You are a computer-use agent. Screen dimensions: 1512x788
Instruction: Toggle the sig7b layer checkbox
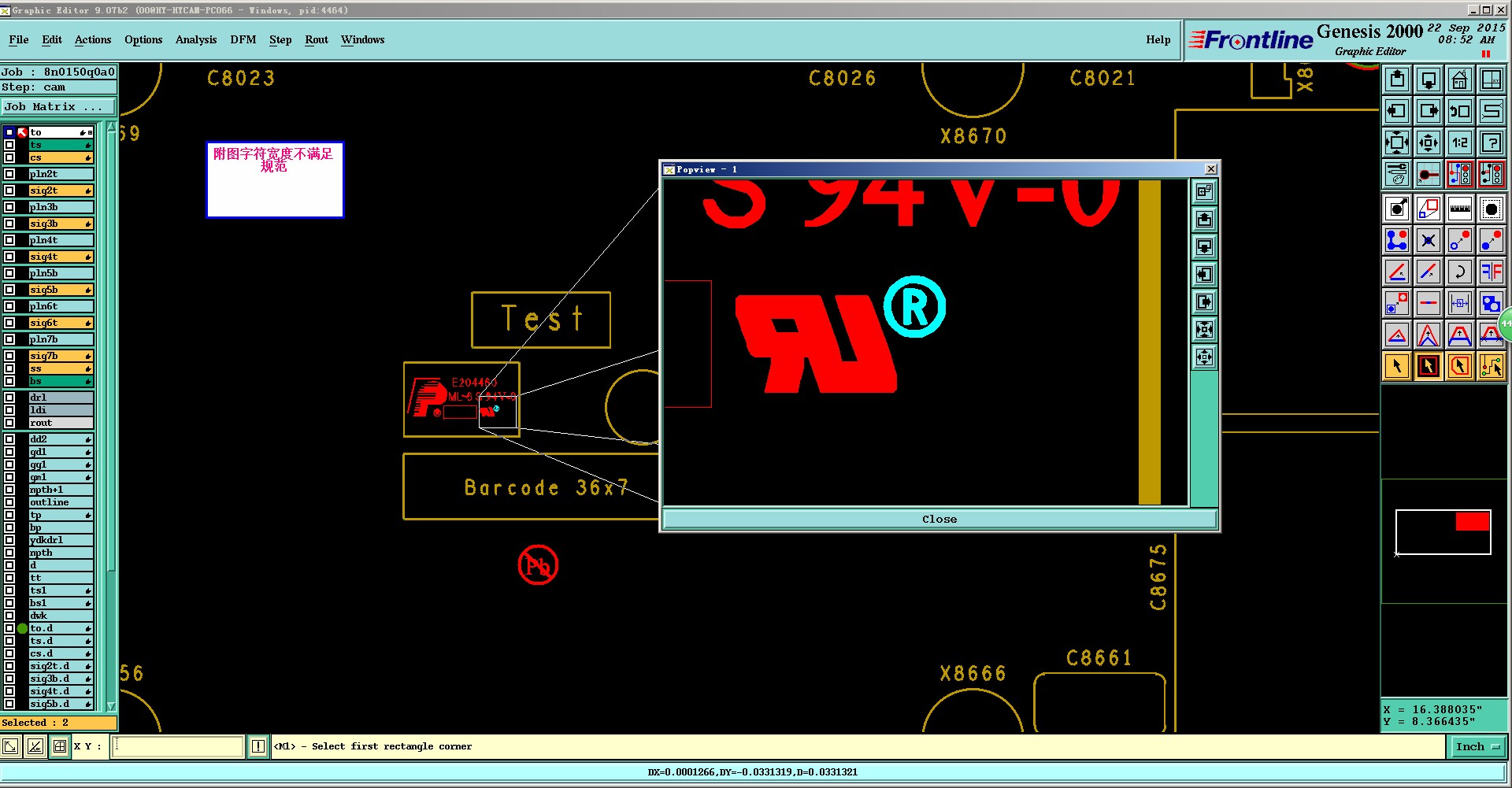pyautogui.click(x=9, y=356)
